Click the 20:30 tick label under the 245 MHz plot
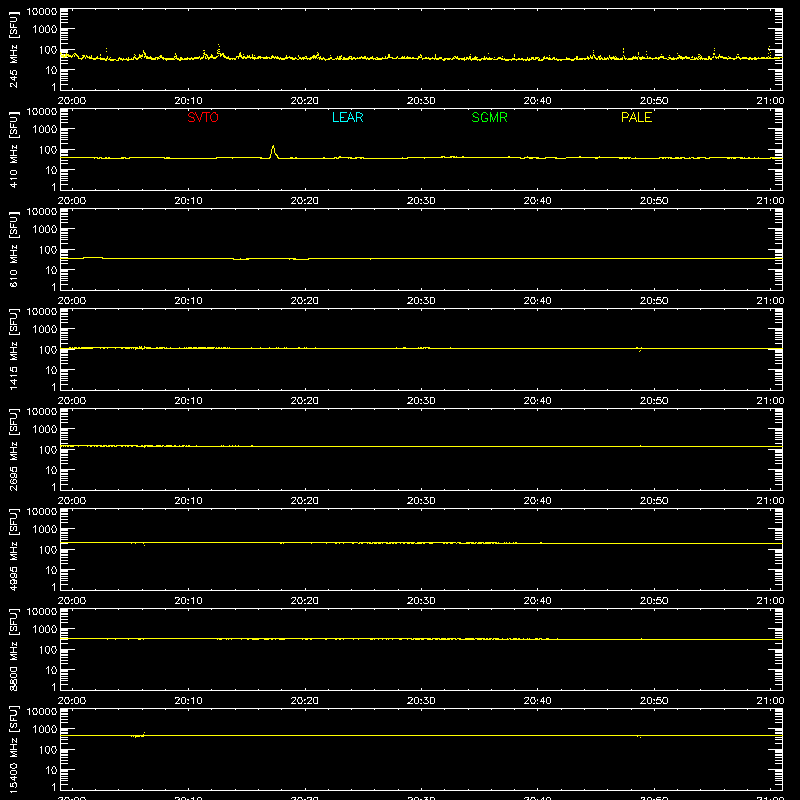800x800 pixels. coord(421,101)
